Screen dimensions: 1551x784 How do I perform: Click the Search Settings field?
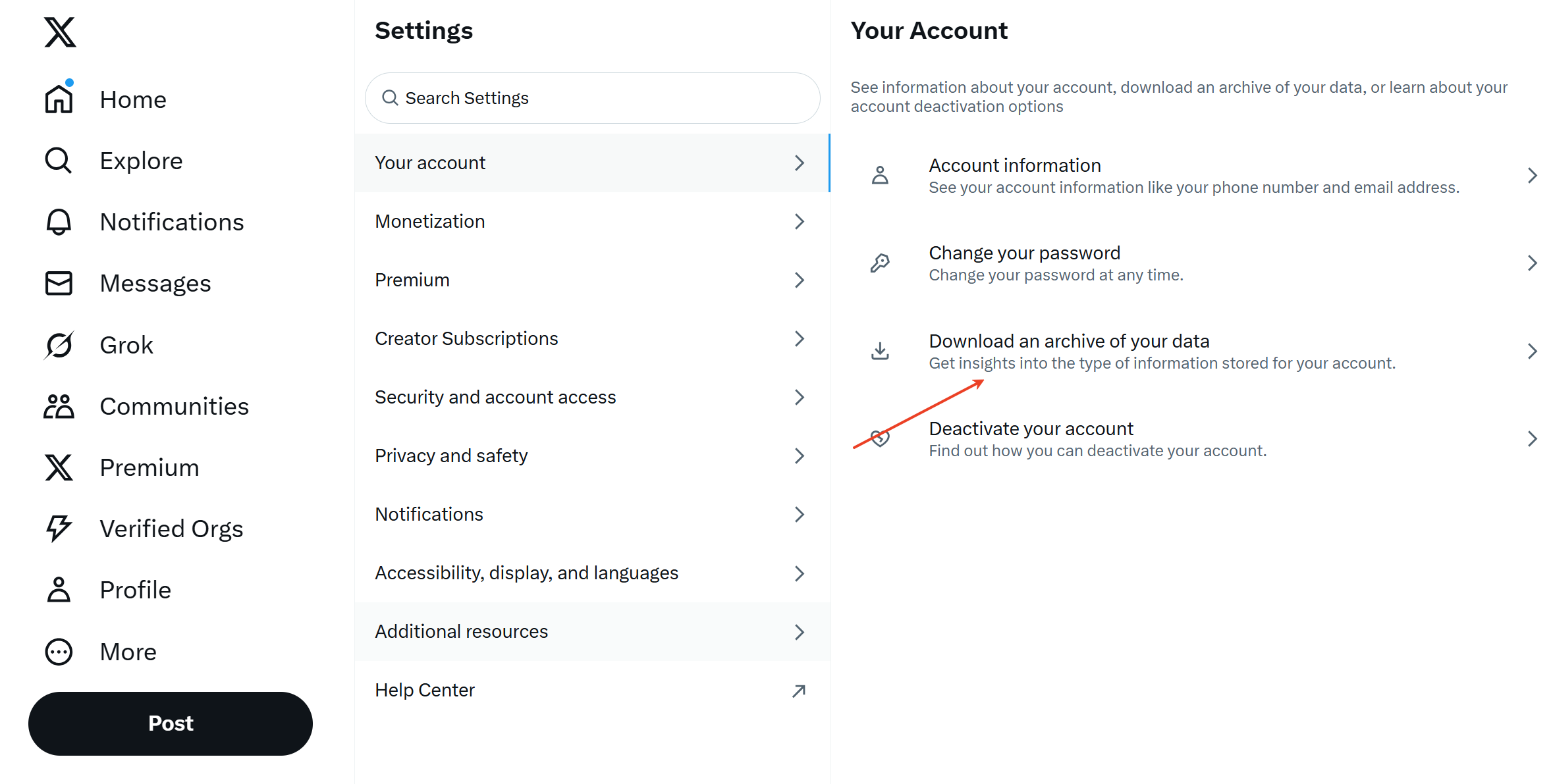tap(592, 98)
